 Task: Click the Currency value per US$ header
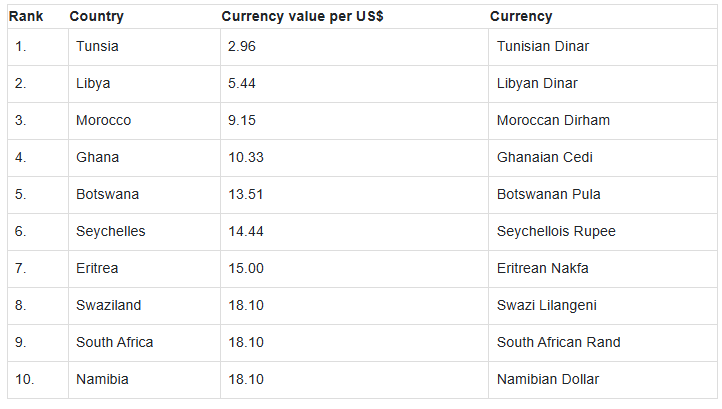click(x=302, y=17)
